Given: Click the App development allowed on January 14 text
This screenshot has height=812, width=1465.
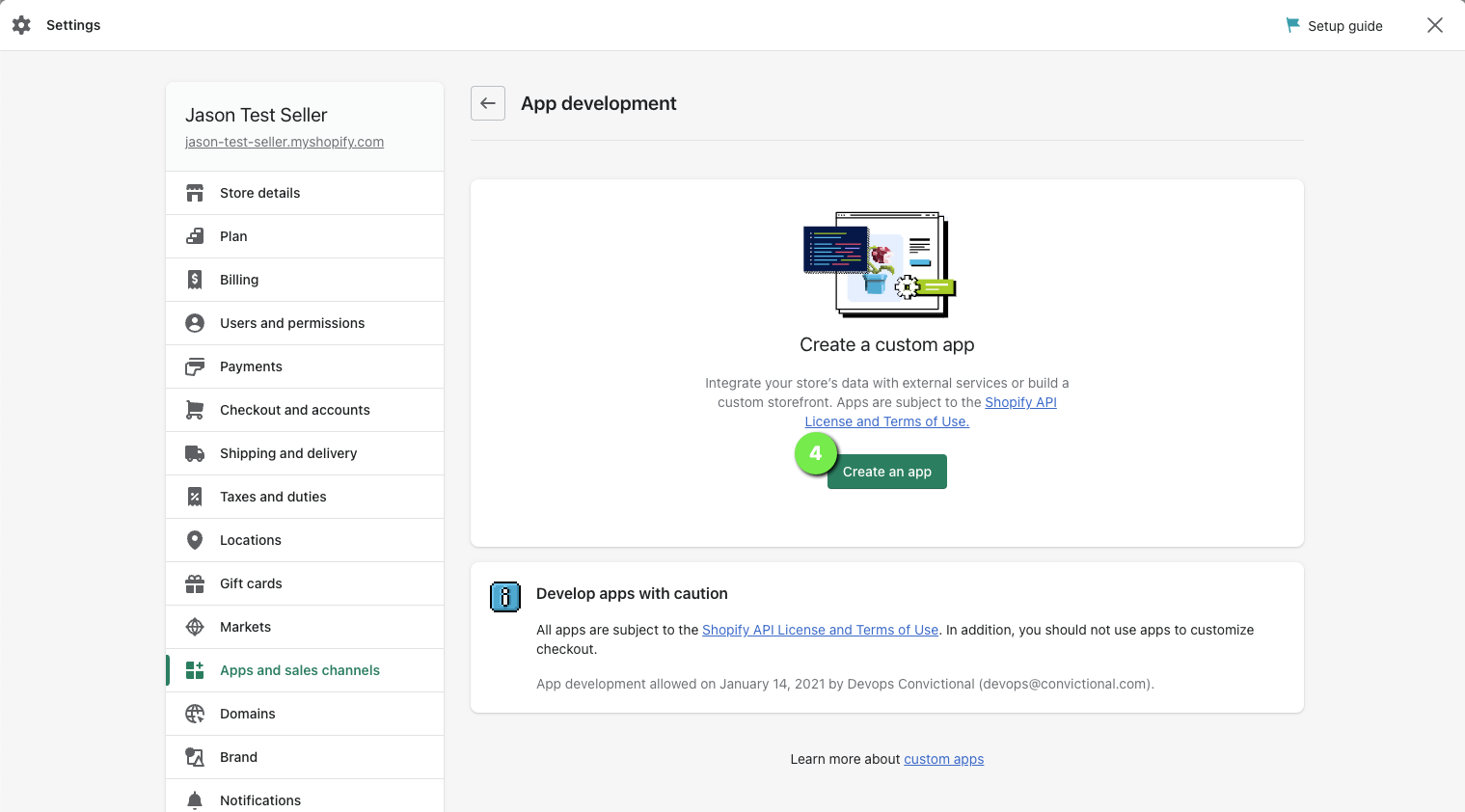Looking at the screenshot, I should [x=845, y=684].
